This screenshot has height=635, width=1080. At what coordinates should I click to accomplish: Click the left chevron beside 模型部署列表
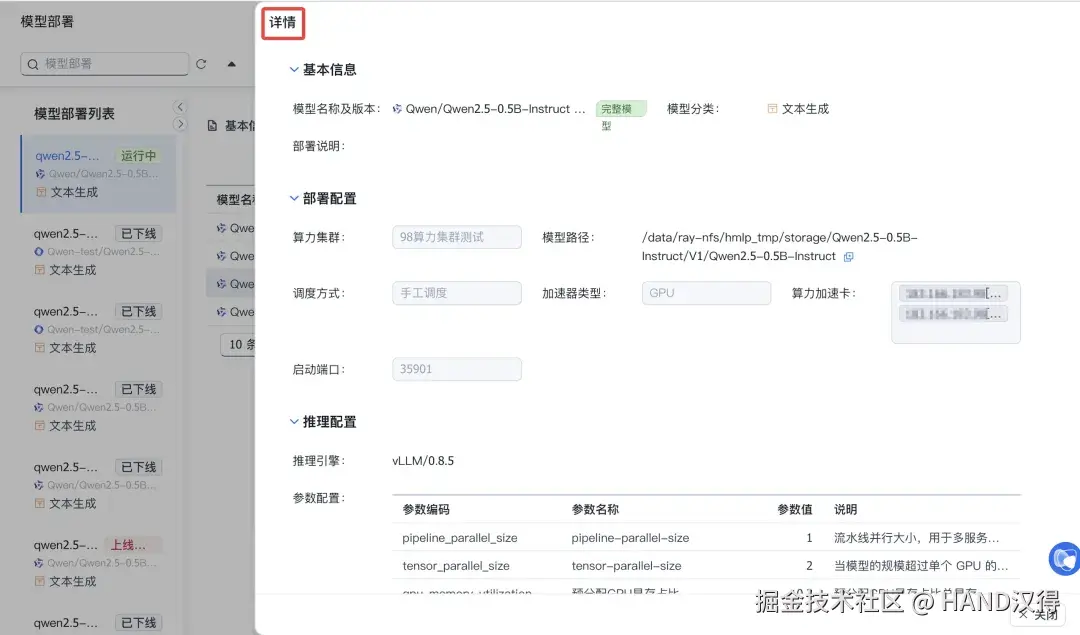point(180,107)
